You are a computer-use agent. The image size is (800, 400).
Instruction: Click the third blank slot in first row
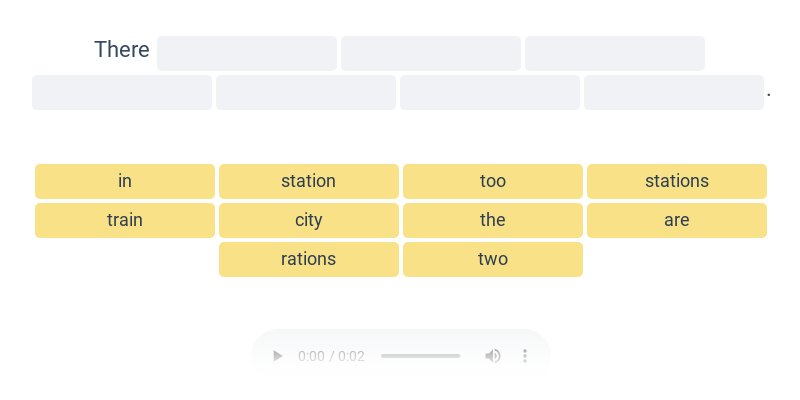click(x=615, y=53)
